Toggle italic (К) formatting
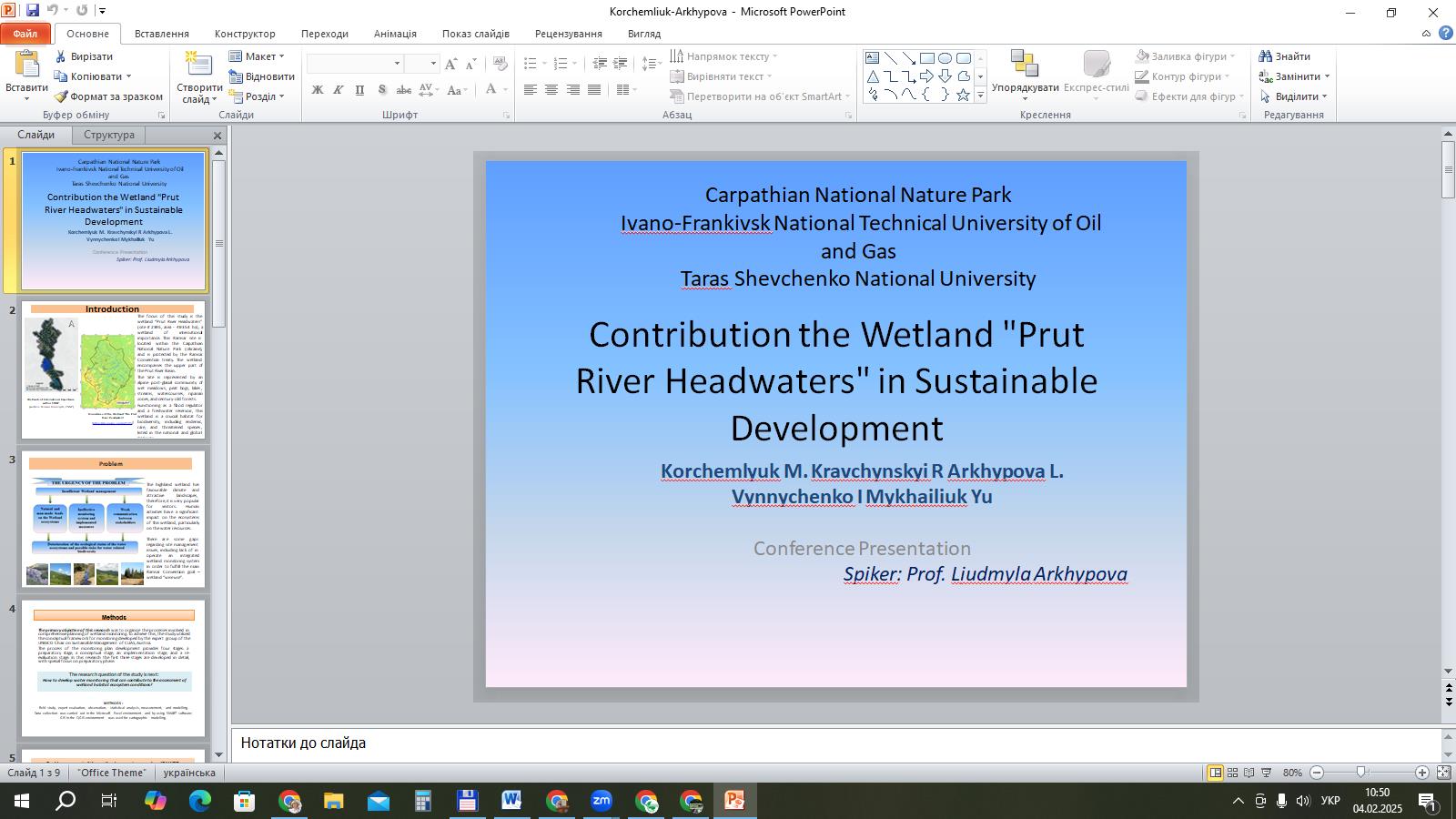 [339, 90]
